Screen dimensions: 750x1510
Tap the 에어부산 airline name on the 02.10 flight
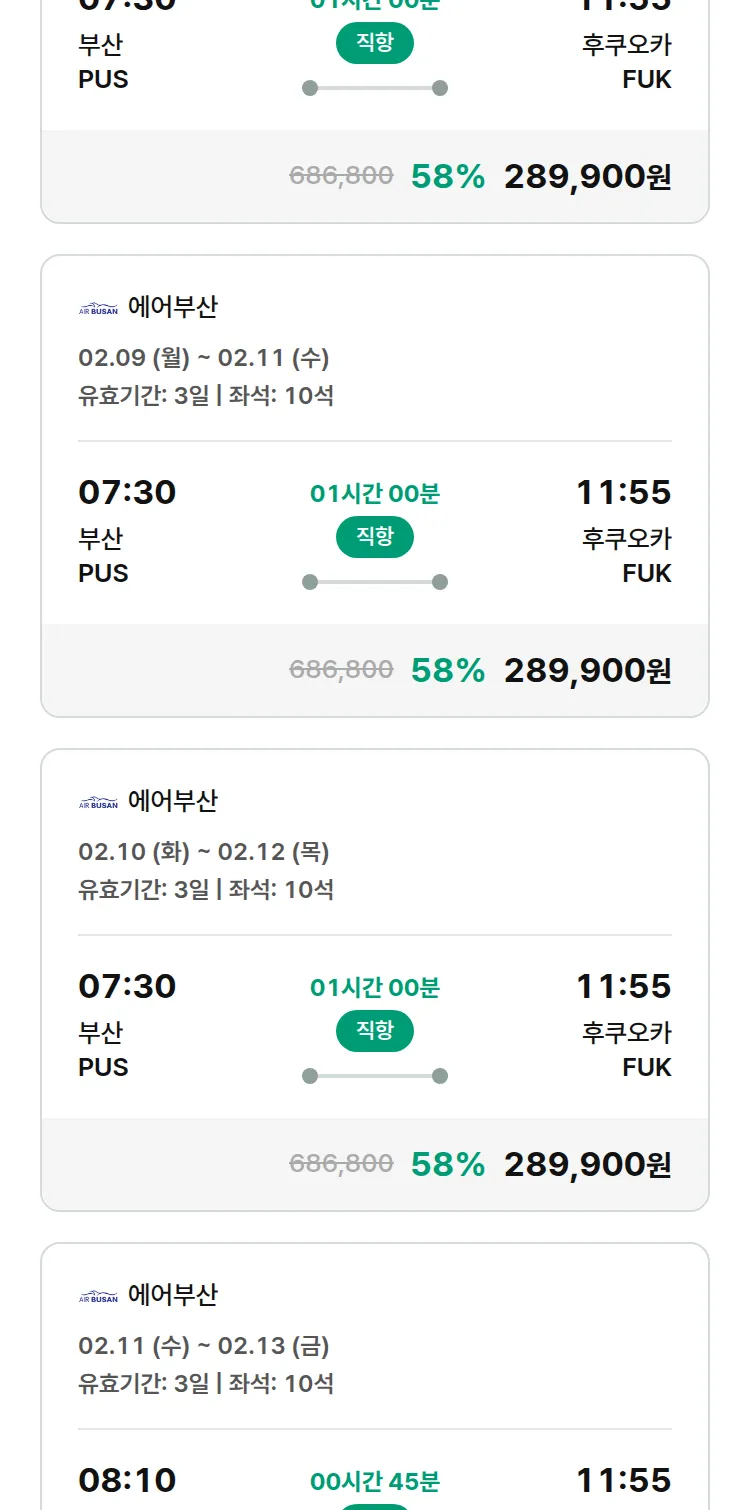pyautogui.click(x=173, y=801)
